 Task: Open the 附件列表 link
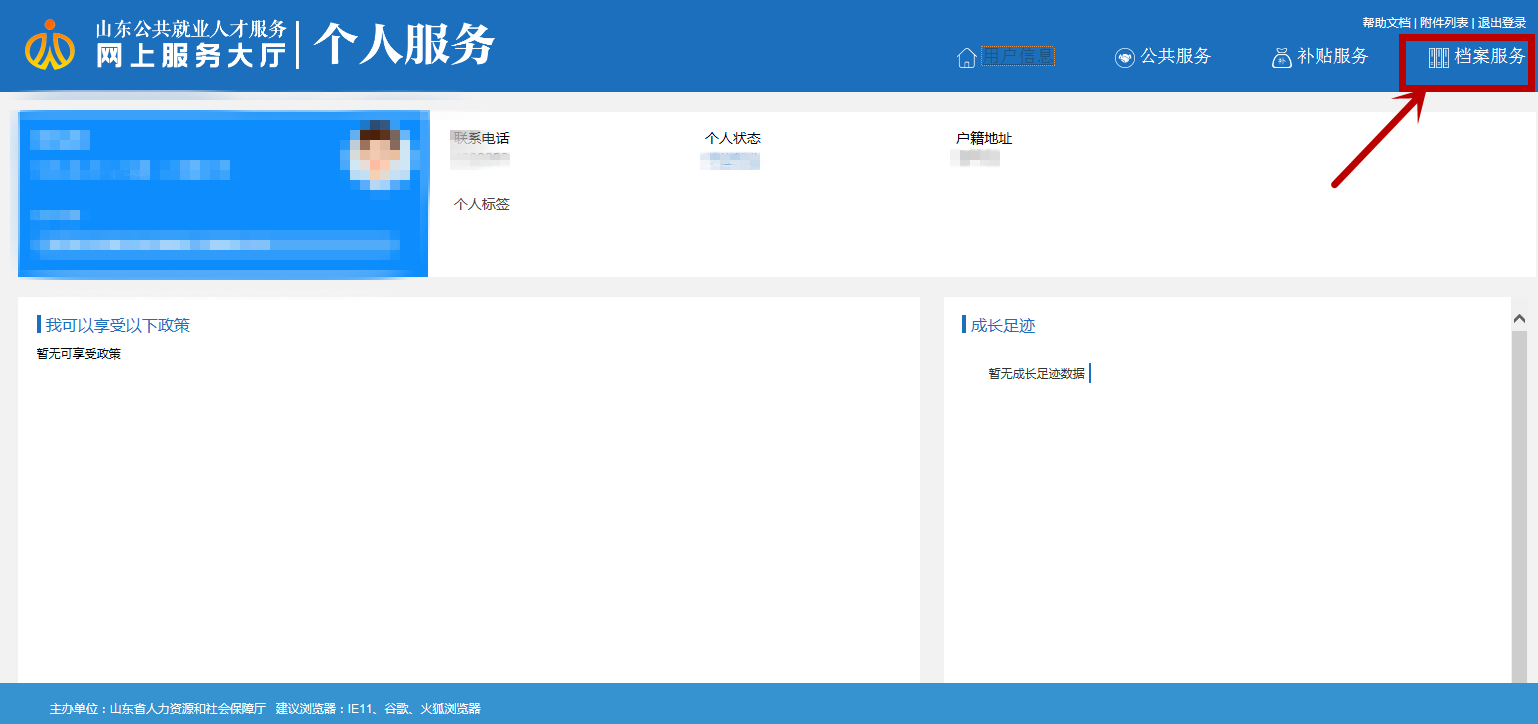1444,23
